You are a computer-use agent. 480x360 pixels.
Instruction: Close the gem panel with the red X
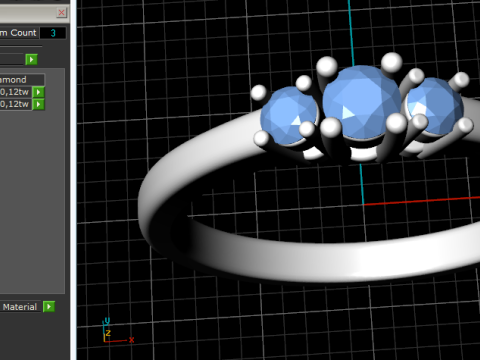(61, 13)
